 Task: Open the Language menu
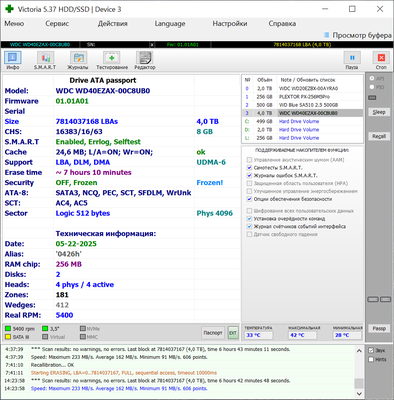pos(170,24)
